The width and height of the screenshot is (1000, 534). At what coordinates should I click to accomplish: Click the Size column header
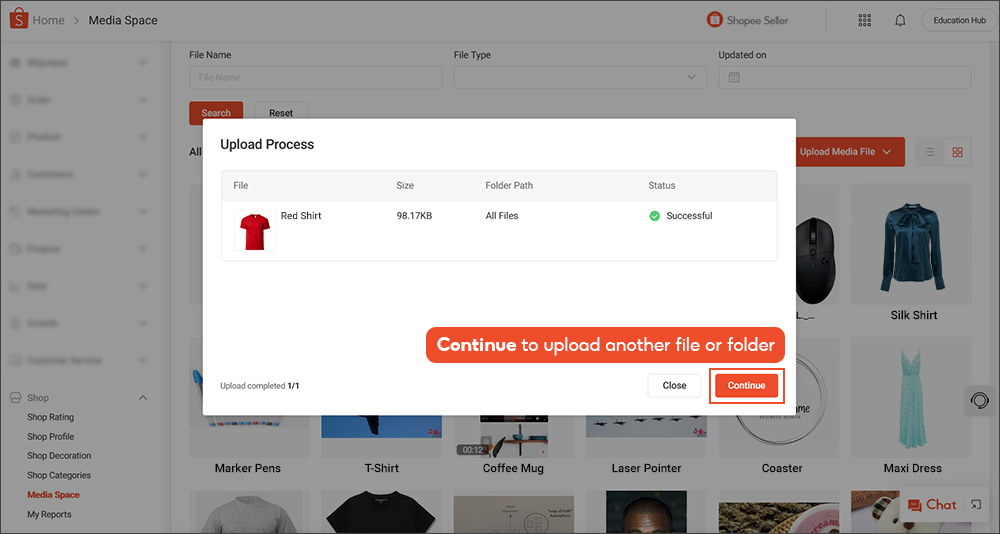click(405, 186)
